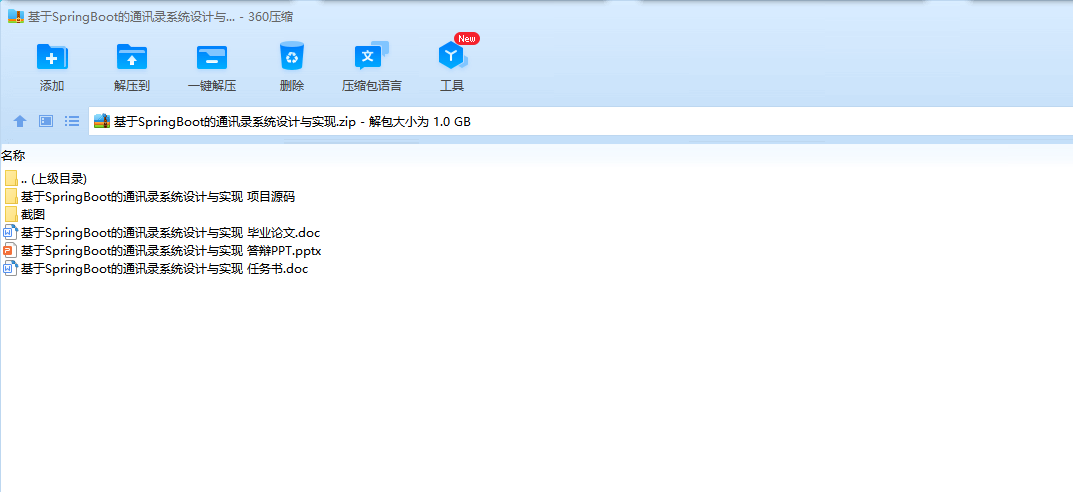Viewport: 1073px width, 492px height.
Task: Click the New badge on the 工具 icon
Action: click(x=467, y=38)
